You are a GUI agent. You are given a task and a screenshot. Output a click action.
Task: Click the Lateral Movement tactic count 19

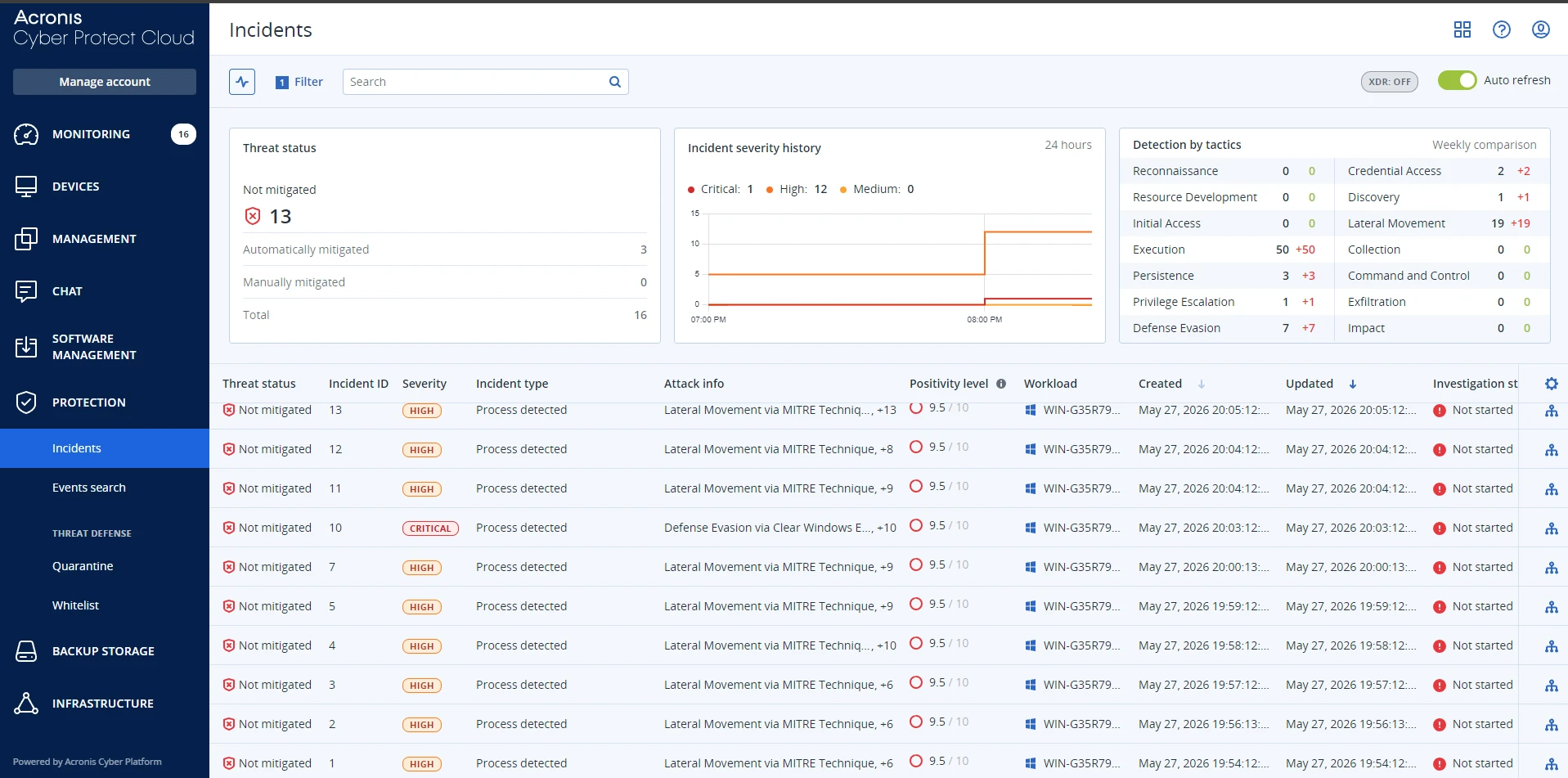point(1498,223)
